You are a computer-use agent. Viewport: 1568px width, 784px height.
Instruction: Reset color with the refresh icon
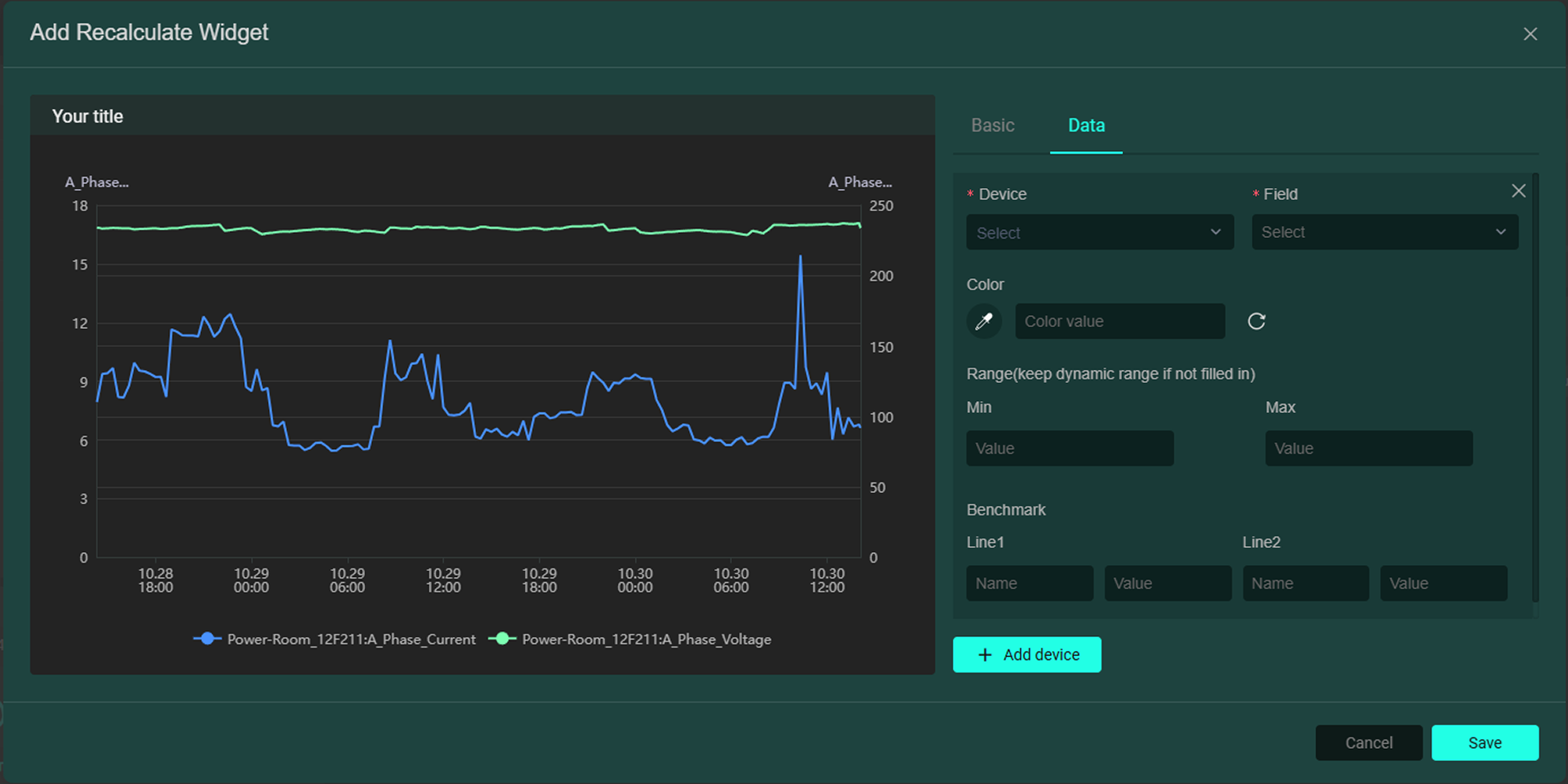click(x=1256, y=321)
